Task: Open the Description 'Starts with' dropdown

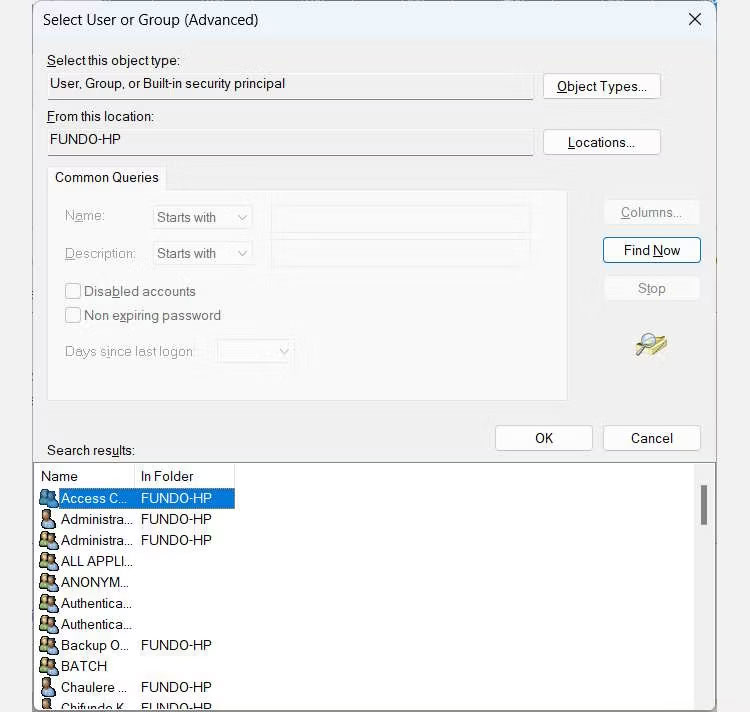Action: click(x=202, y=253)
